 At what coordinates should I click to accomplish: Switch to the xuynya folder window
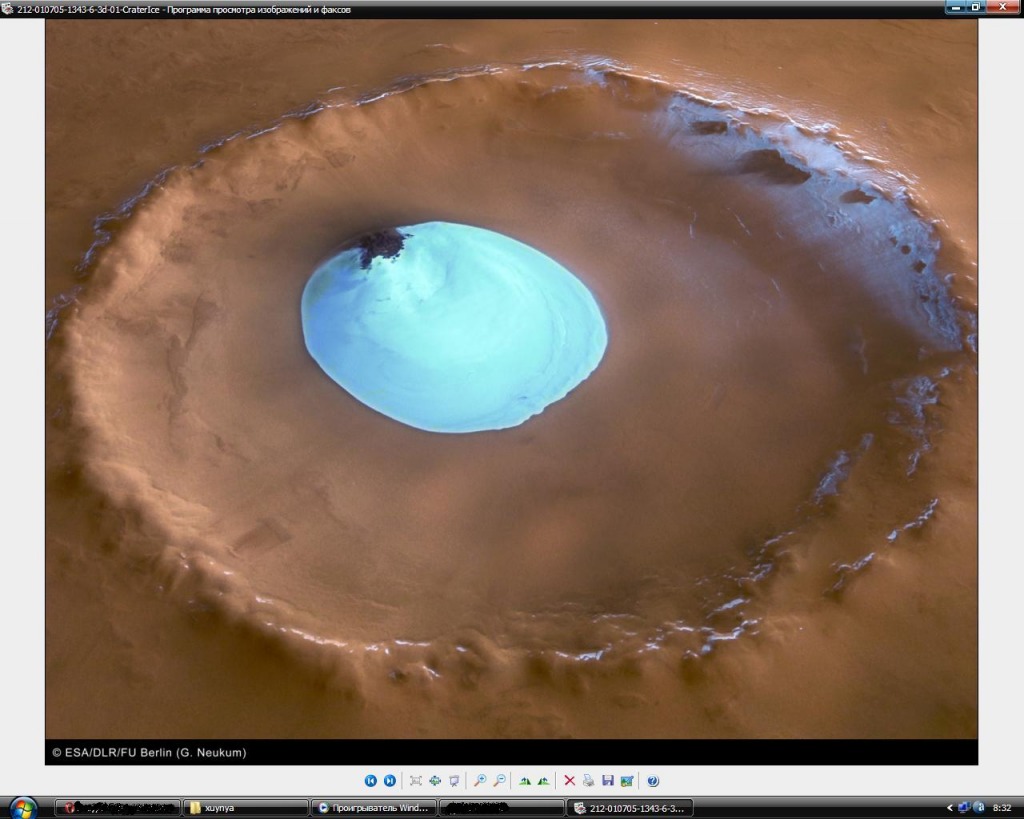245,808
